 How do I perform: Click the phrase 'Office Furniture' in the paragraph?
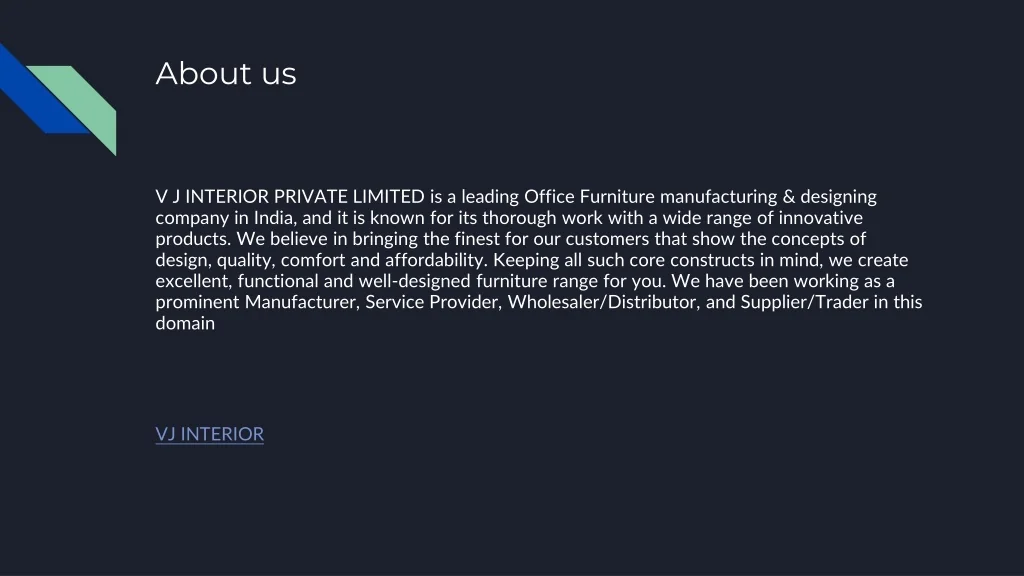click(x=589, y=196)
